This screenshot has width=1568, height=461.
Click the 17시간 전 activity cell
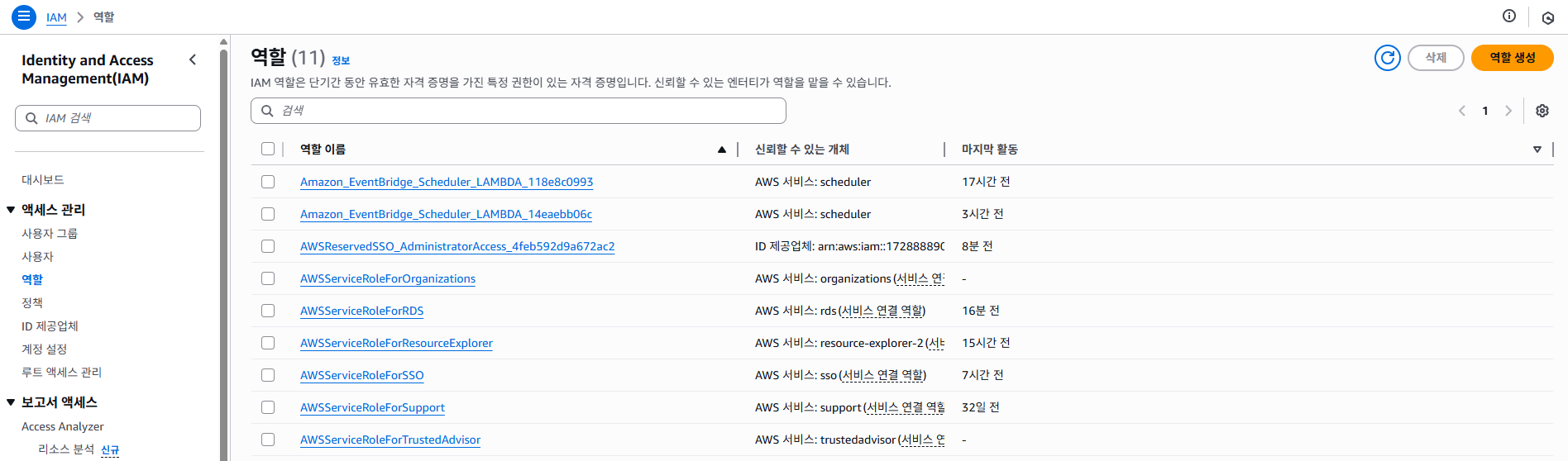pyautogui.click(x=986, y=182)
